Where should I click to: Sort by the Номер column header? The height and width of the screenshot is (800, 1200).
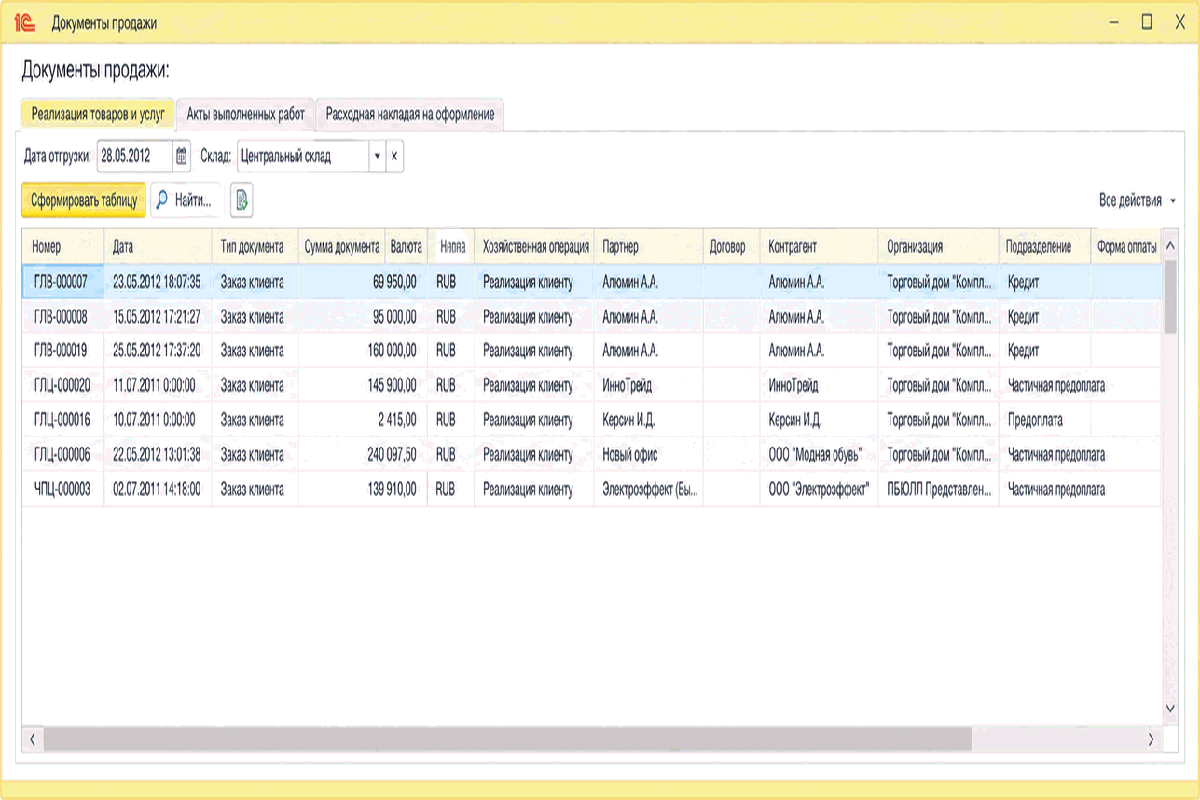[x=63, y=246]
